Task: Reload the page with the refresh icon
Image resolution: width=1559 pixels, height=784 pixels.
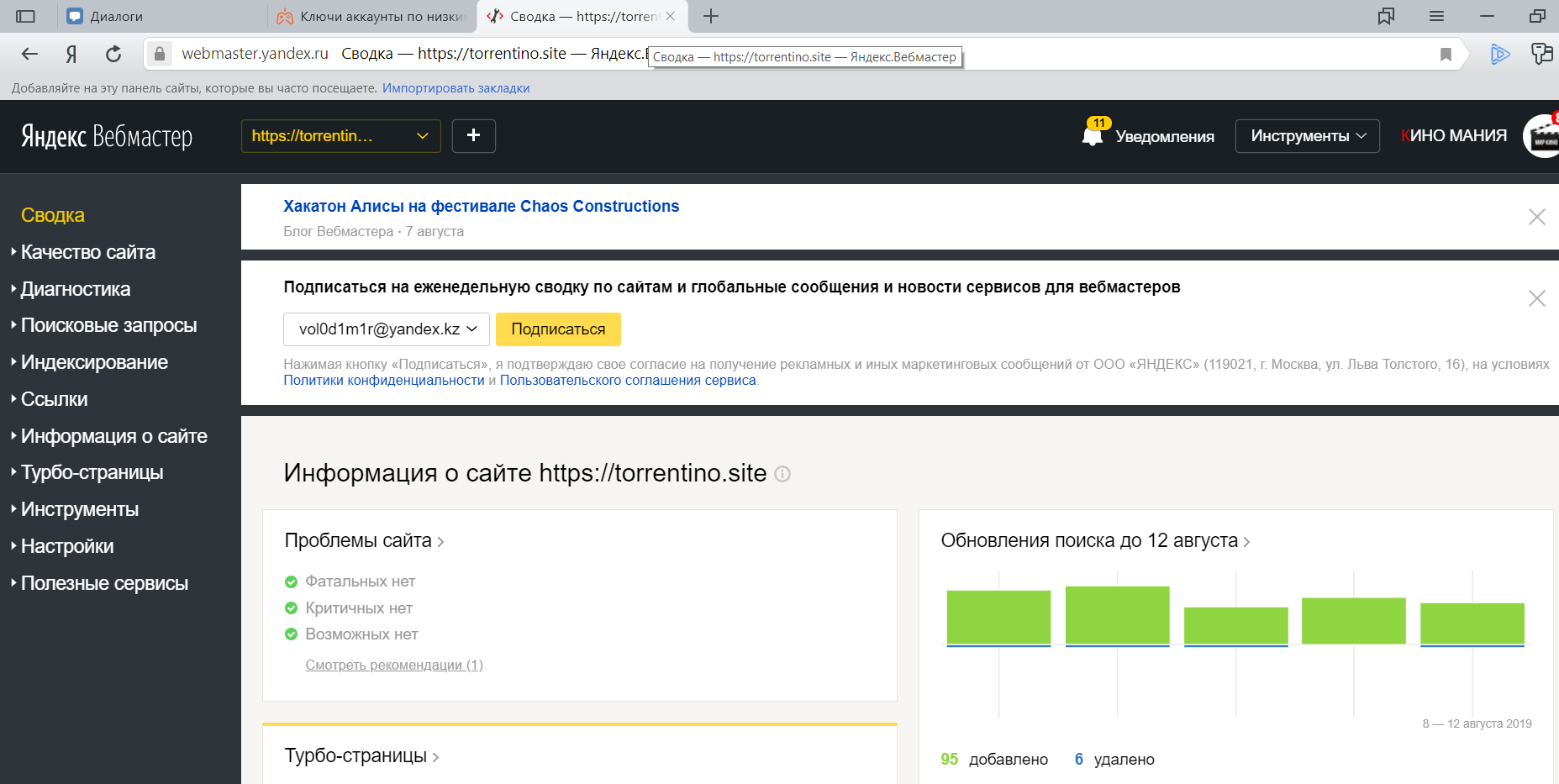Action: pos(113,55)
